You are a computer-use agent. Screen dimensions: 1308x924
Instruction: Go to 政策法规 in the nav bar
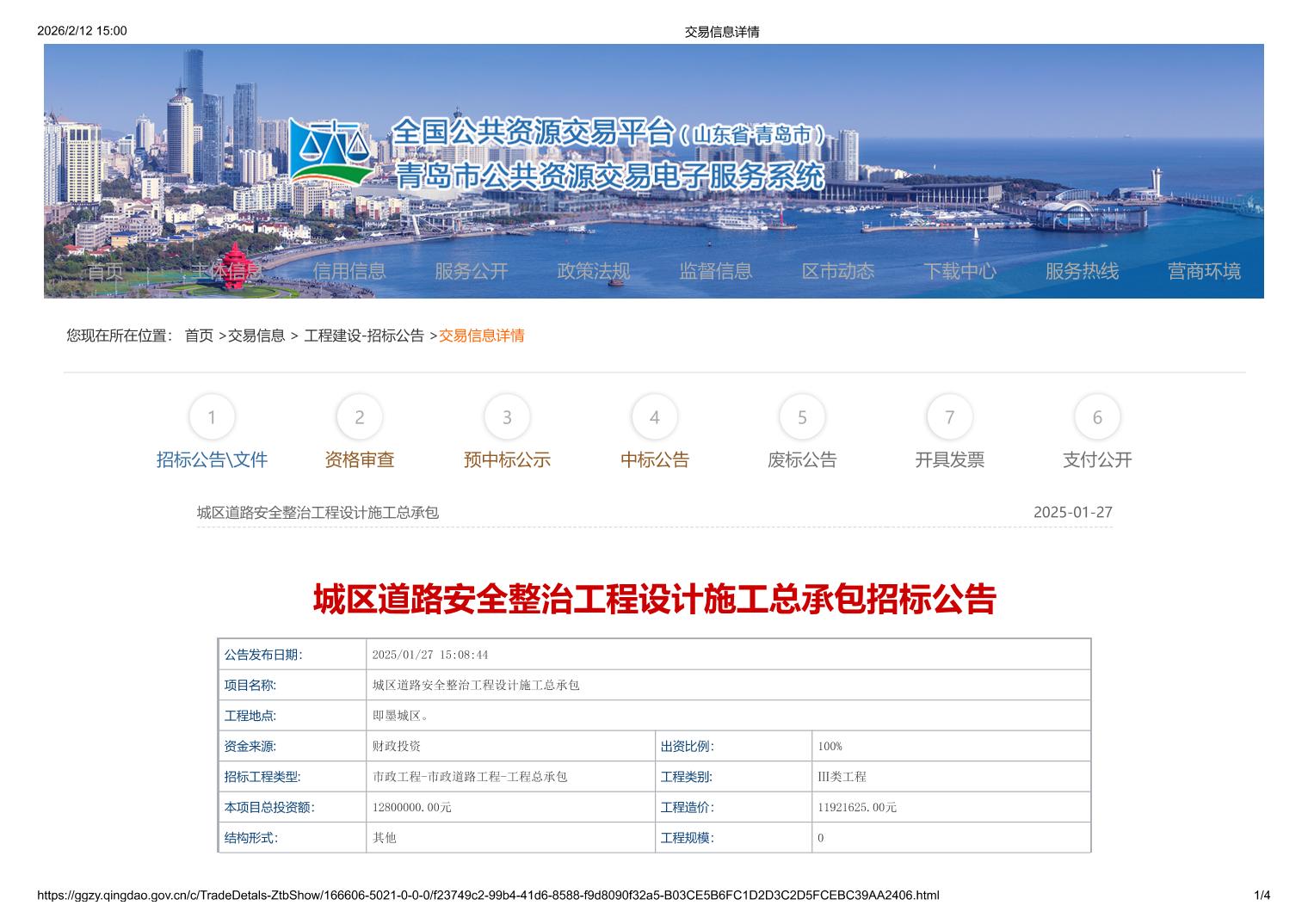click(594, 271)
